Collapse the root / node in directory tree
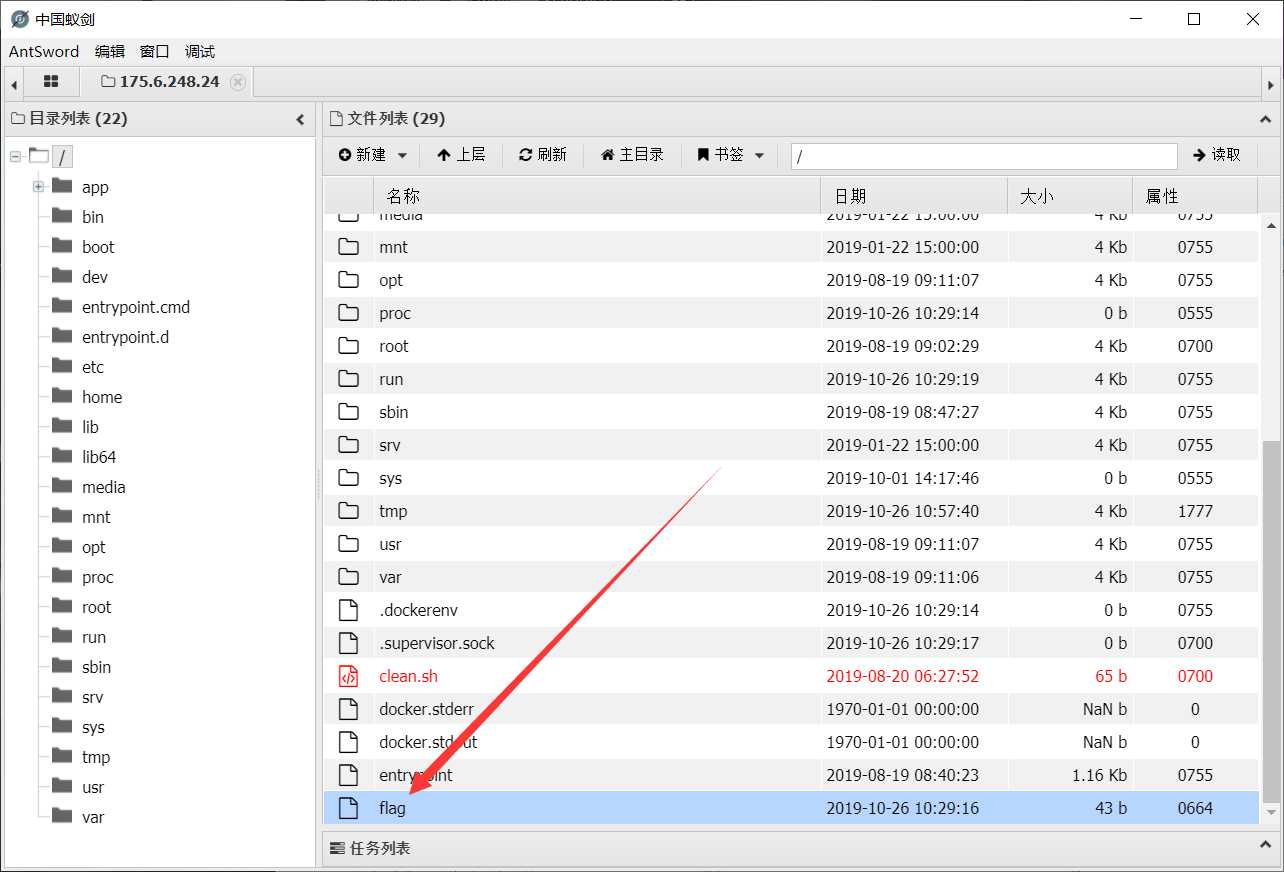Image resolution: width=1284 pixels, height=872 pixels. coord(16,156)
